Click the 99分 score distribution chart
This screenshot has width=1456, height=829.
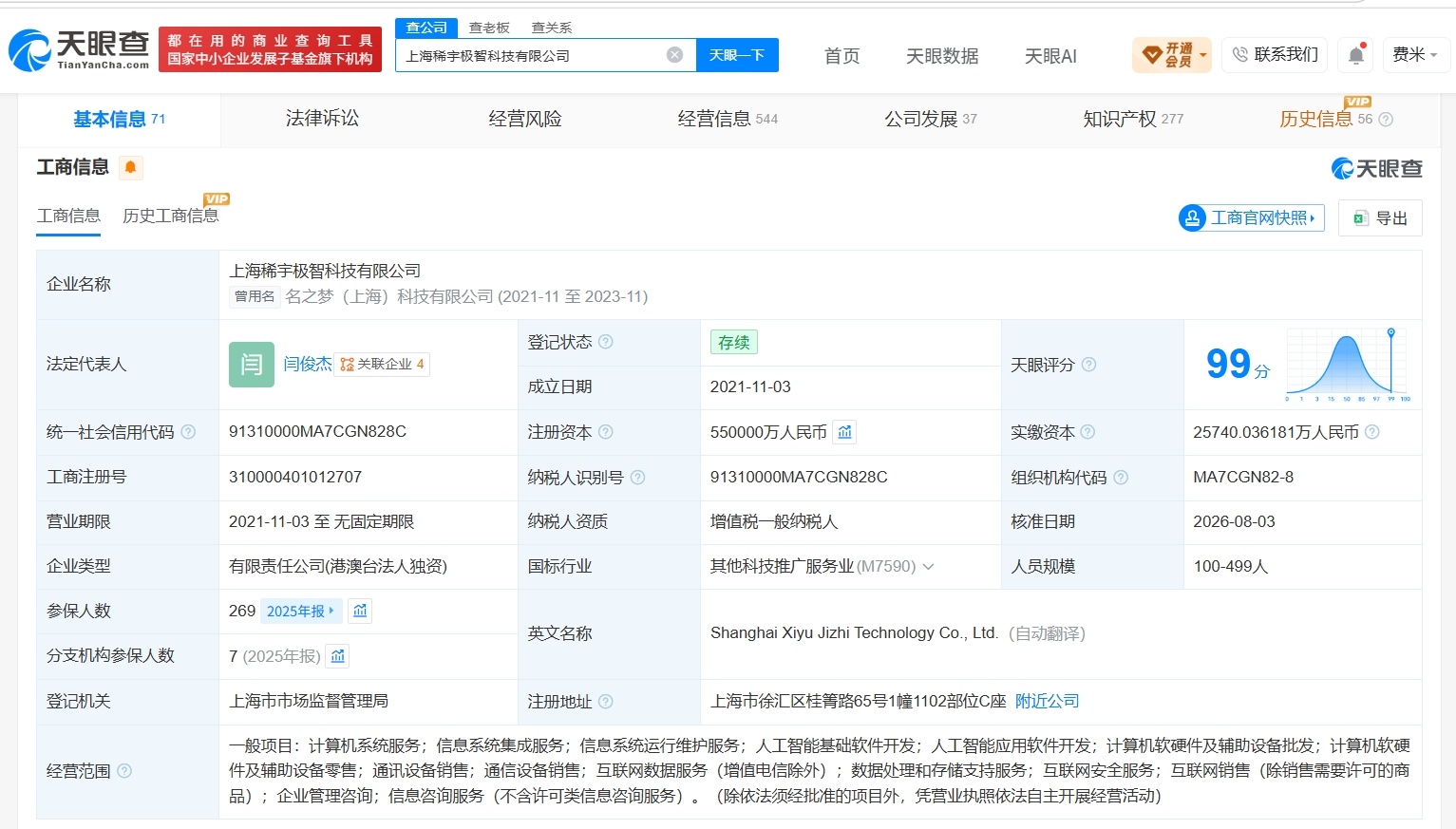pos(1348,365)
